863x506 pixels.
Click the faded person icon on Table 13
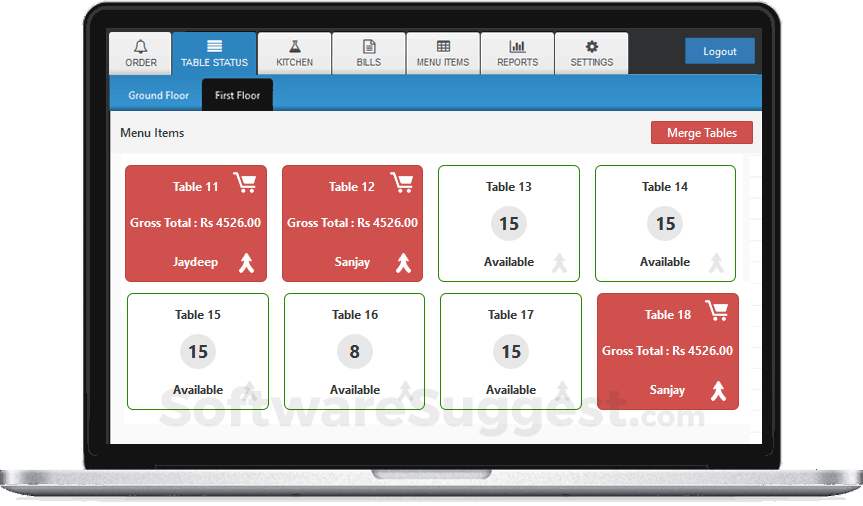(560, 263)
